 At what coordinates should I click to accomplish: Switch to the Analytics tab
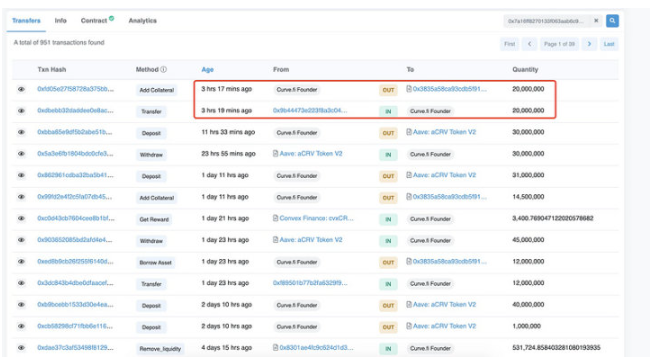(143, 21)
